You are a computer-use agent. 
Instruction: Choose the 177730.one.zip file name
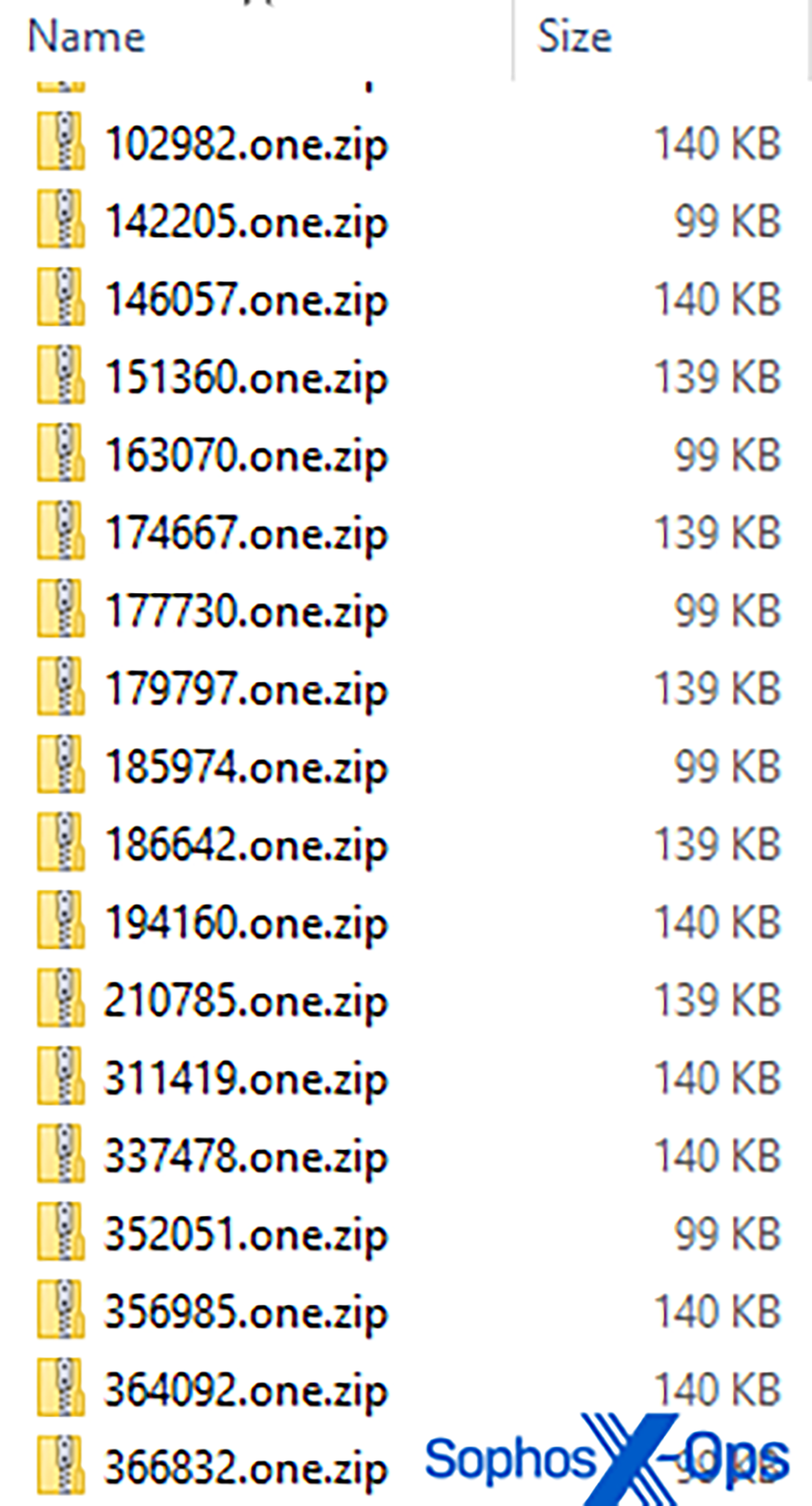(246, 613)
